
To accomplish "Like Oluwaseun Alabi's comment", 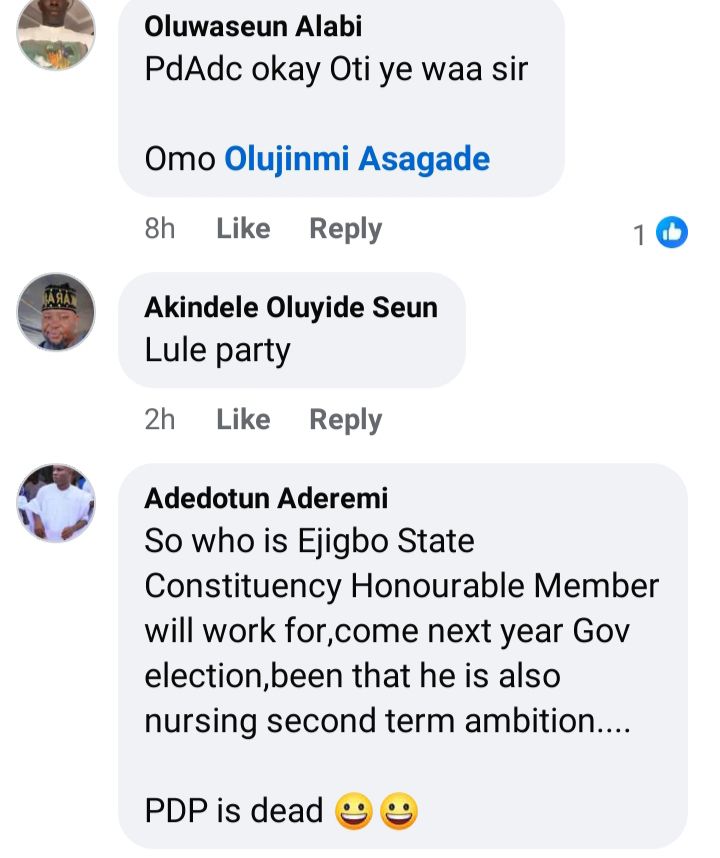I will (243, 229).
